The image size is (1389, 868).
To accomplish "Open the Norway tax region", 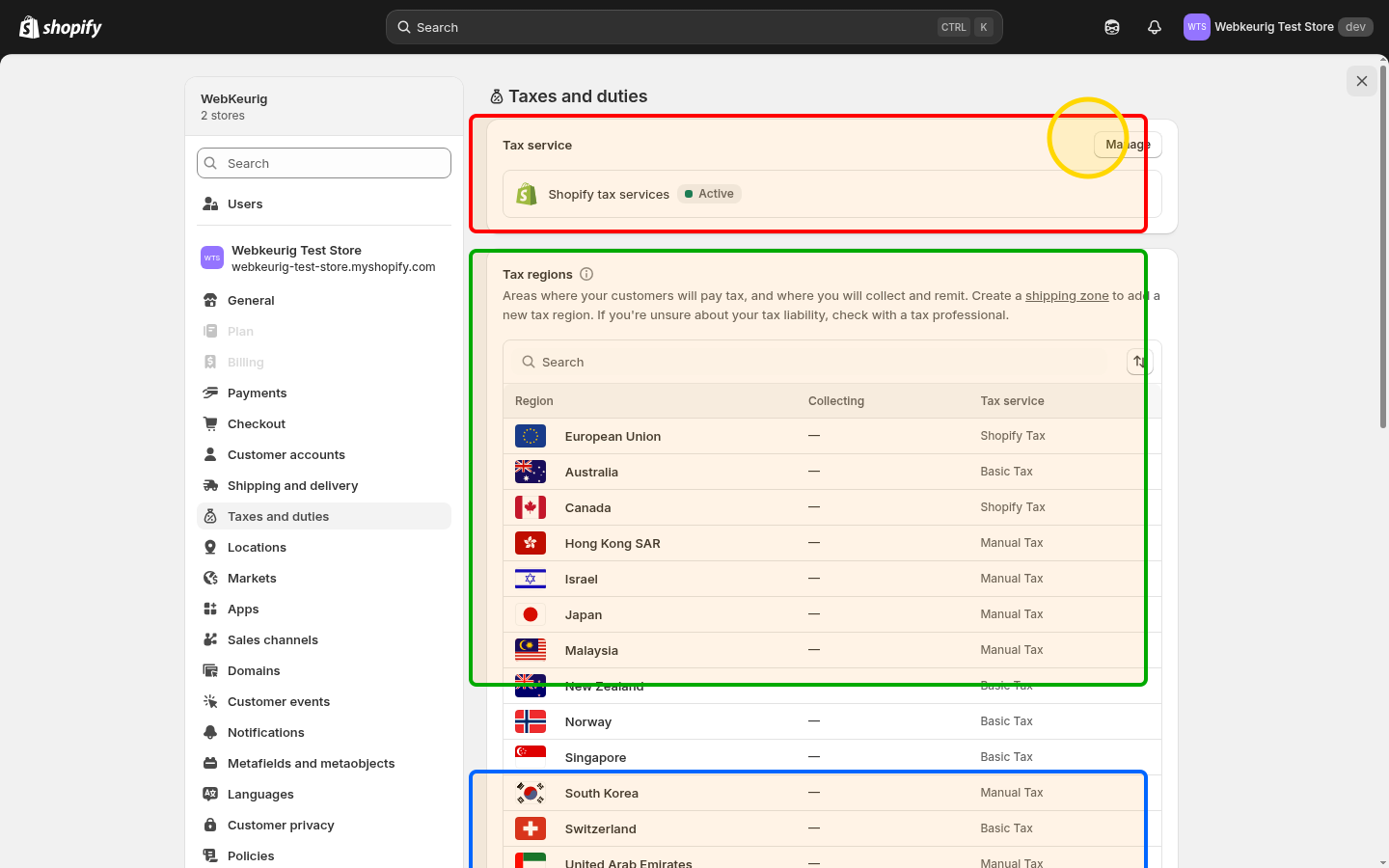I will (x=832, y=721).
